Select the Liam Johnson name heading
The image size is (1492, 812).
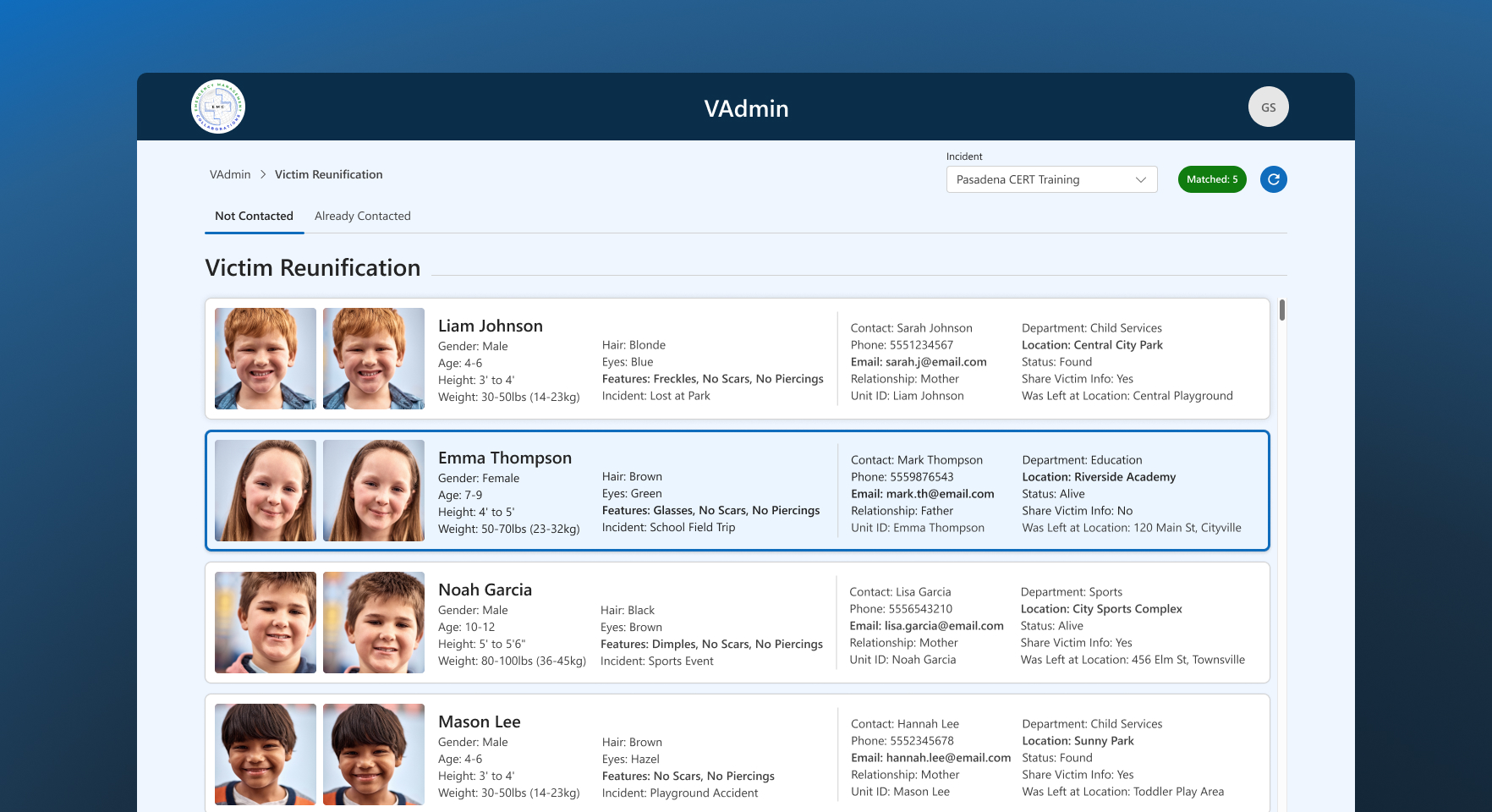pyautogui.click(x=491, y=326)
